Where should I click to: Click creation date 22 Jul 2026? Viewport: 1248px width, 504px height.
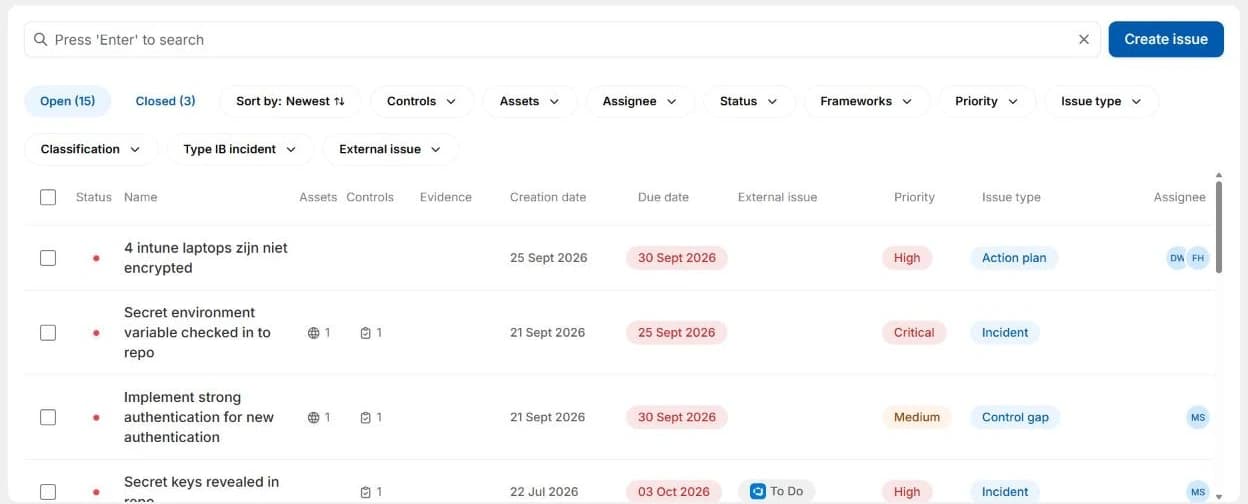[544, 492]
